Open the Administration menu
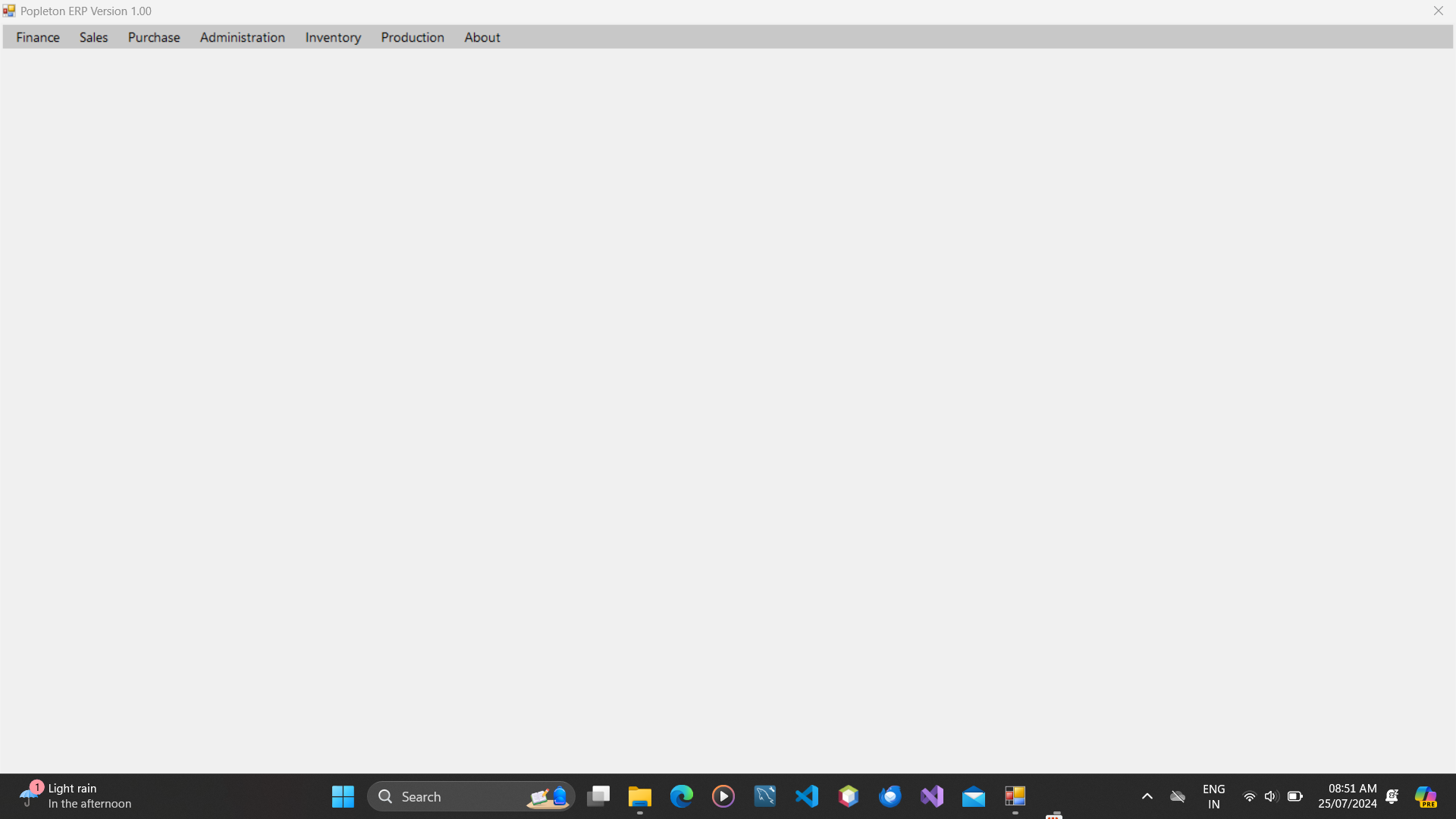Viewport: 1456px width, 819px height. pos(242,37)
